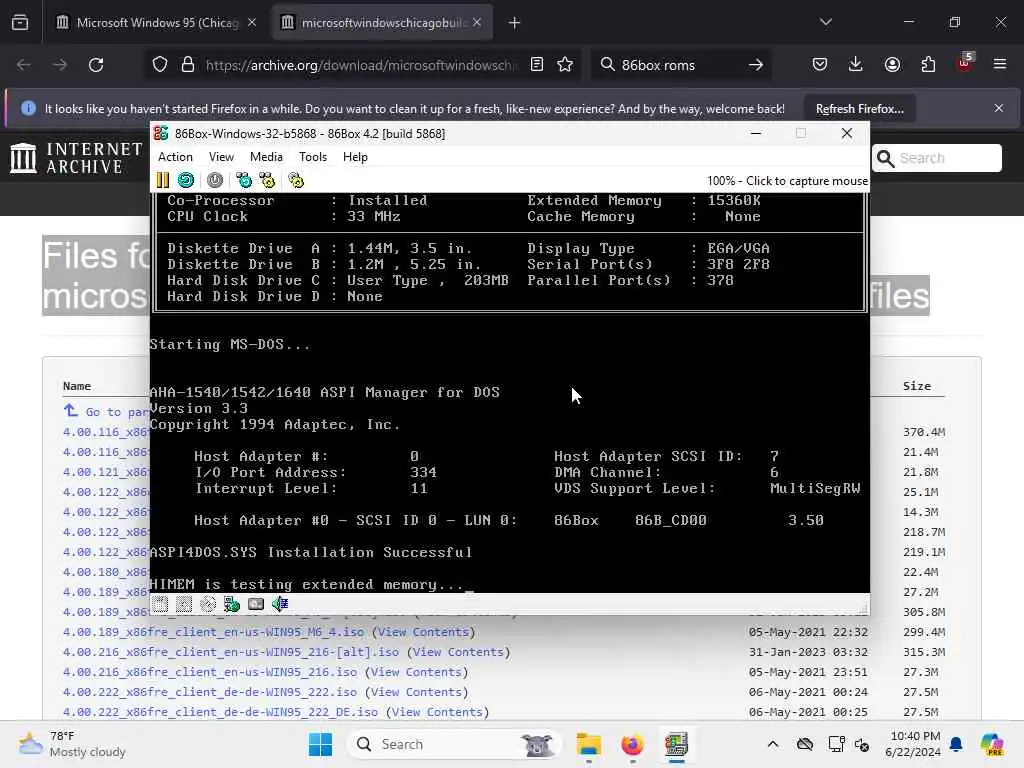The height and width of the screenshot is (768, 1024).
Task: Click the uBlock Origin extension icon
Action: click(965, 63)
